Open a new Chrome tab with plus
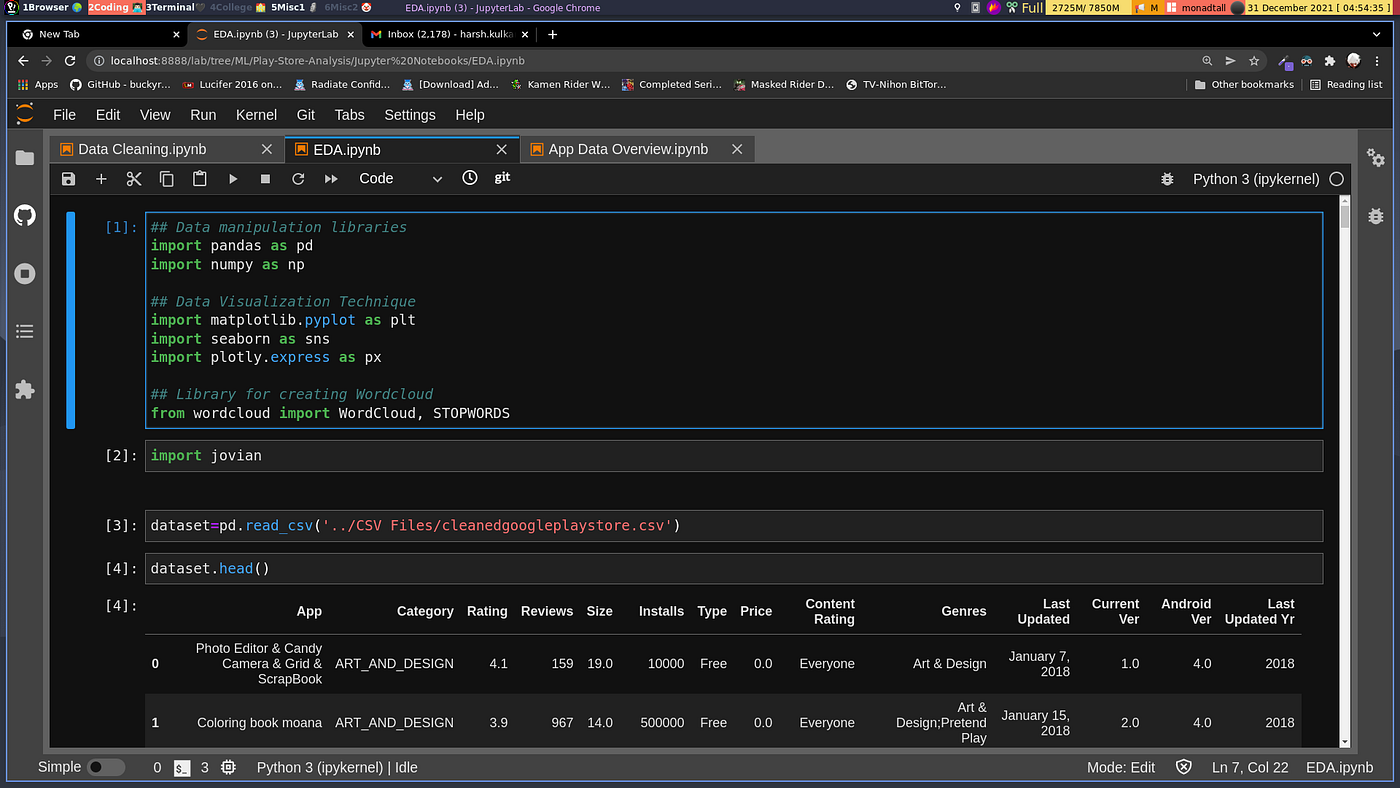Viewport: 1400px width, 788px height. click(553, 34)
